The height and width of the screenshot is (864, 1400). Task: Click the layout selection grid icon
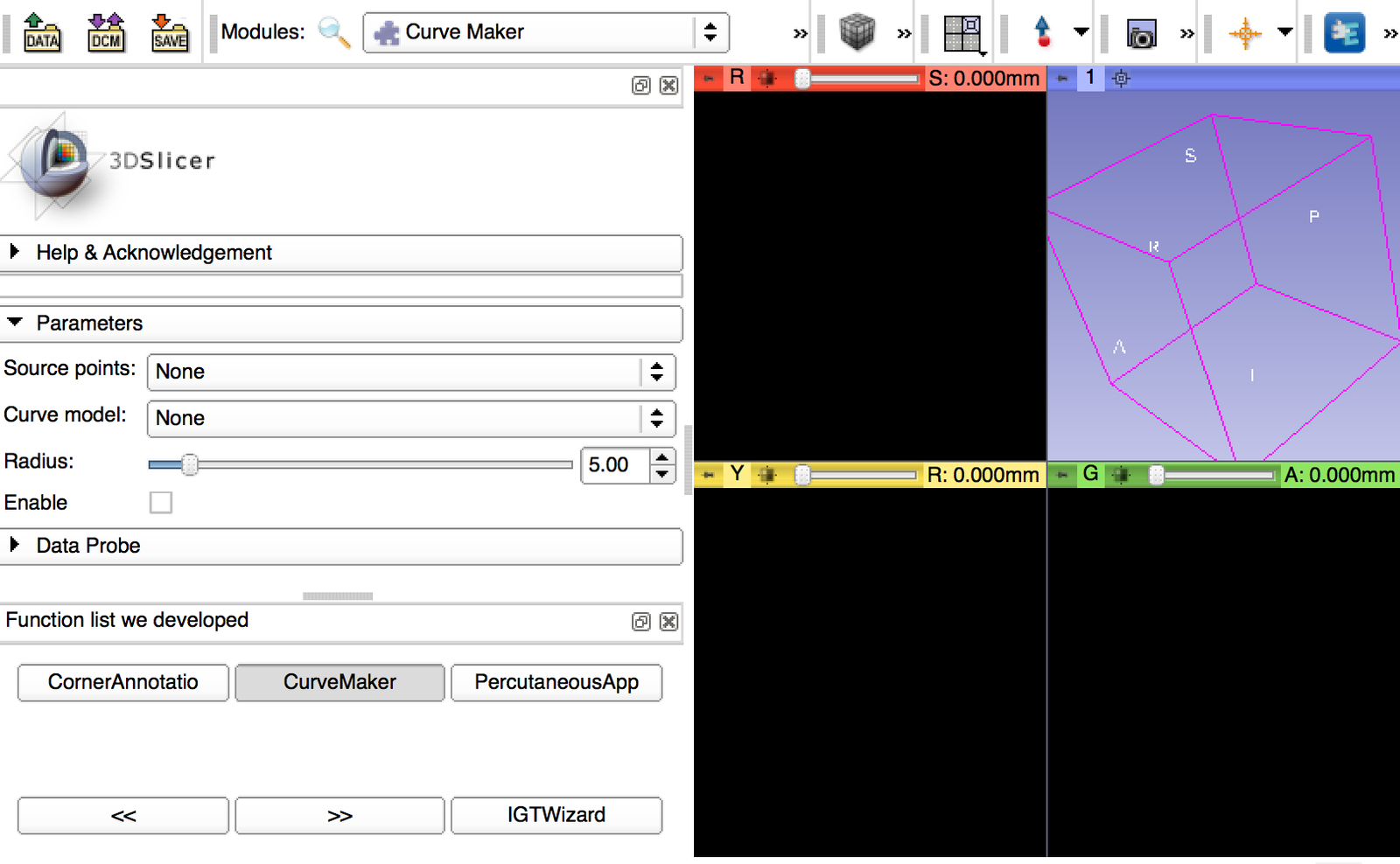(x=961, y=31)
